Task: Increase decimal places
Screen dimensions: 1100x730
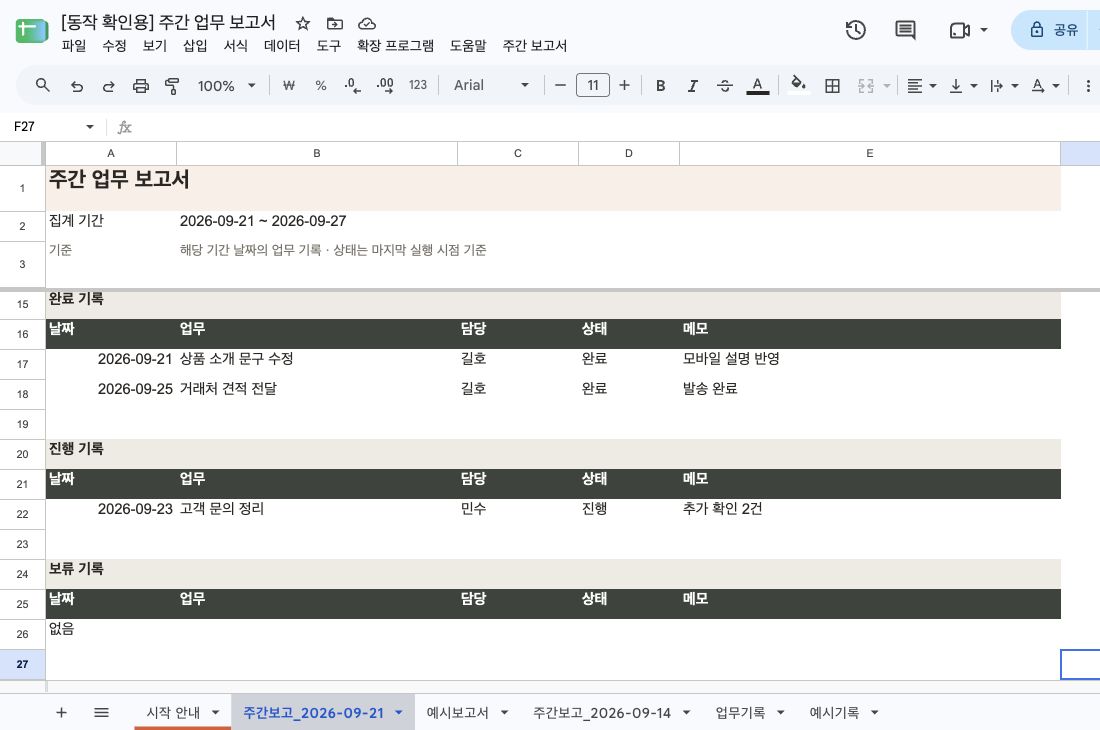Action: coord(385,86)
